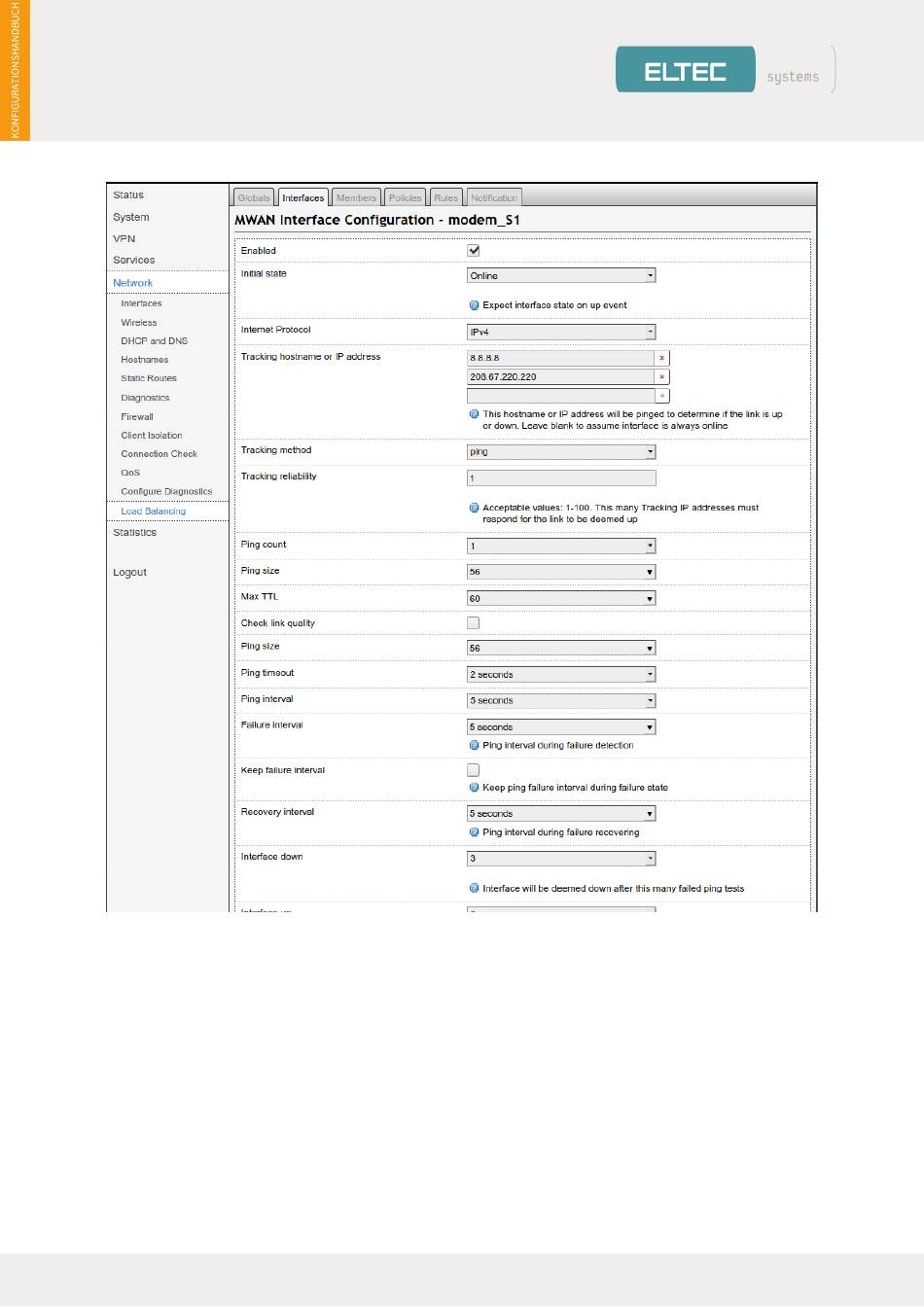Click help icon beside Expect interface state

coord(475,305)
